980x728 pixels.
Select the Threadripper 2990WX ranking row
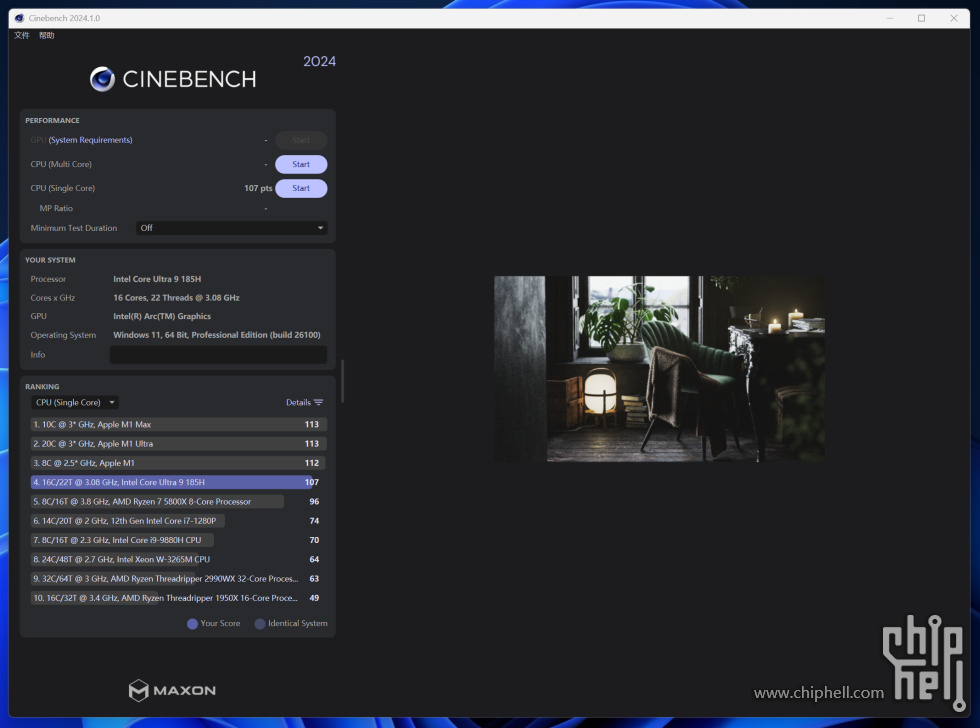[179, 579]
